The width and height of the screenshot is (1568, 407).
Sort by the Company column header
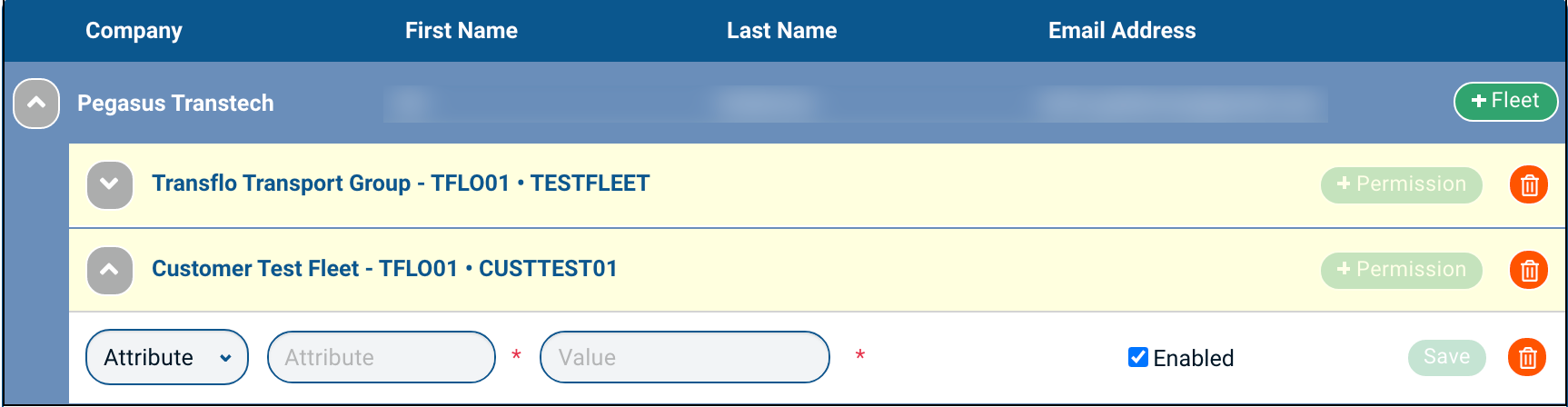pyautogui.click(x=134, y=31)
